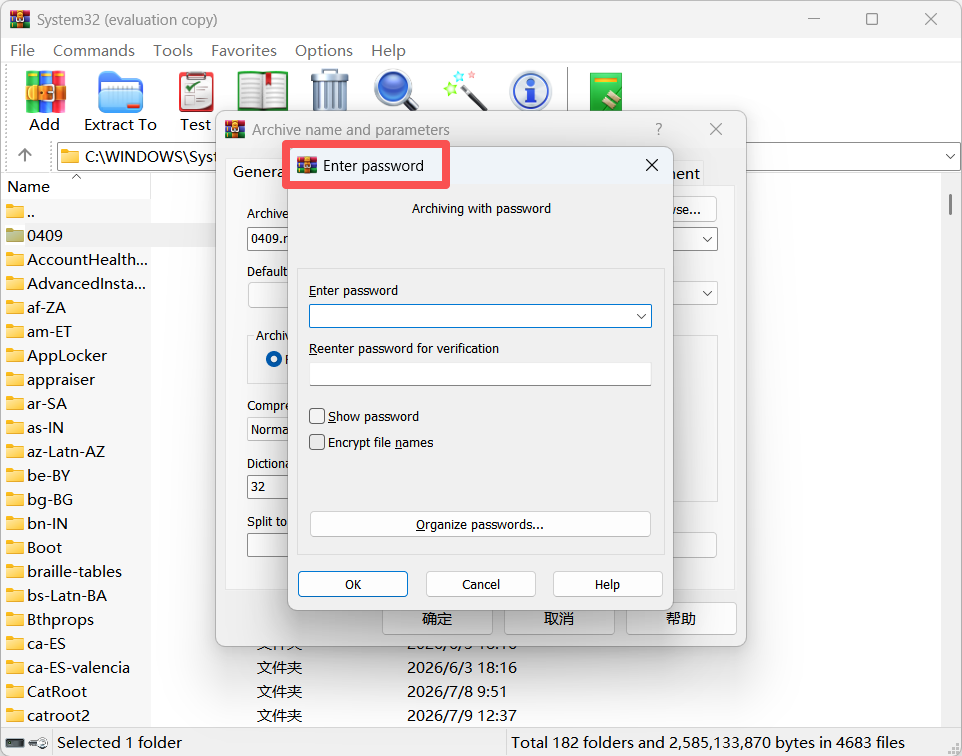Screen dimensions: 962x756
Task: Click the question mark in Archive parameters dialog
Action: click(658, 129)
